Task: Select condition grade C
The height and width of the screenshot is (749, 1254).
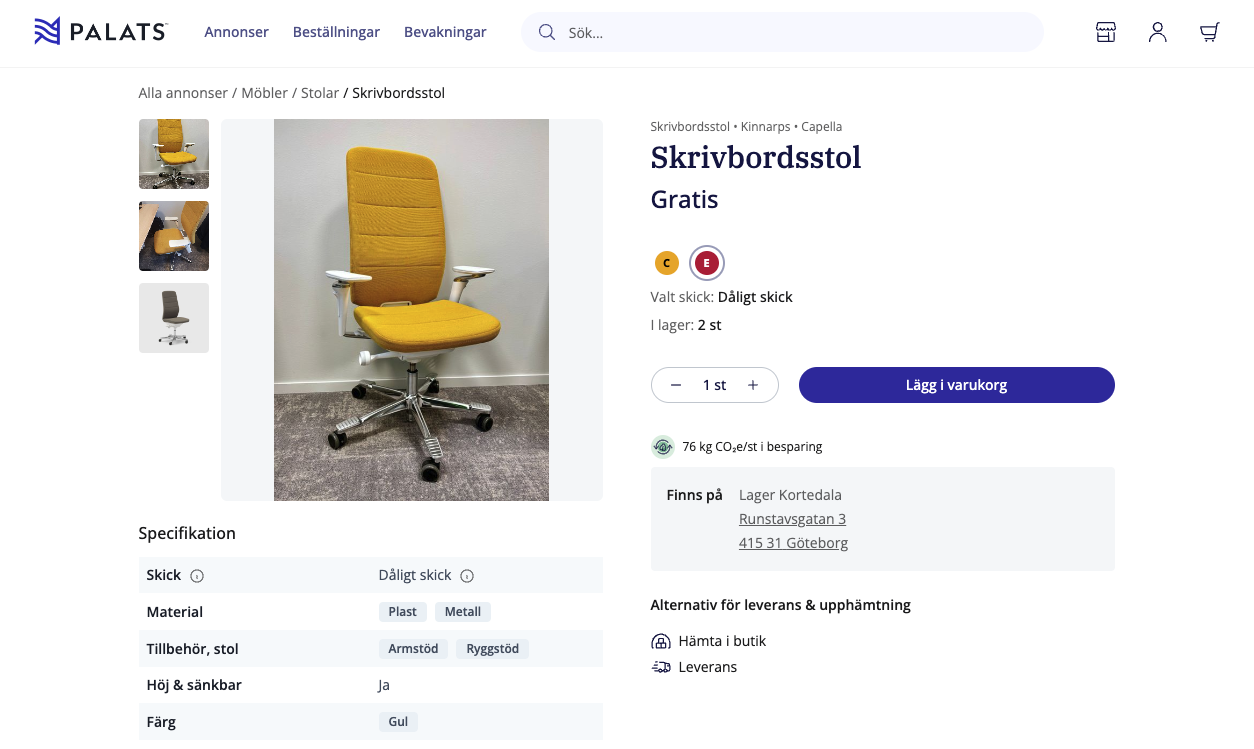Action: pyautogui.click(x=667, y=263)
